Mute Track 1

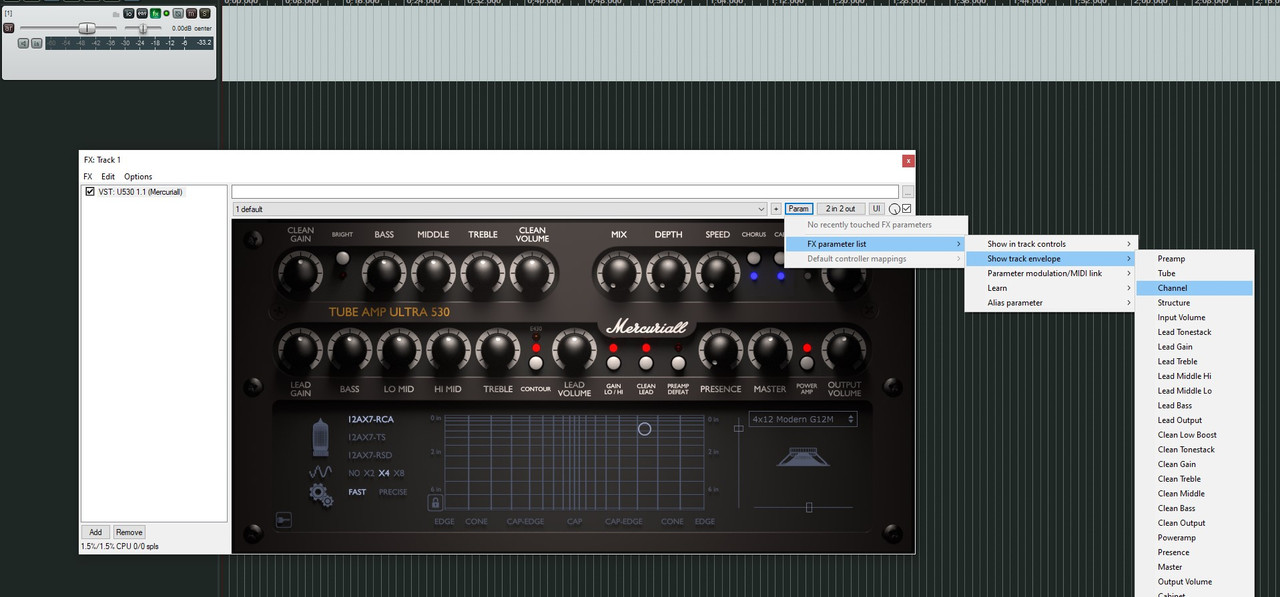click(x=191, y=13)
